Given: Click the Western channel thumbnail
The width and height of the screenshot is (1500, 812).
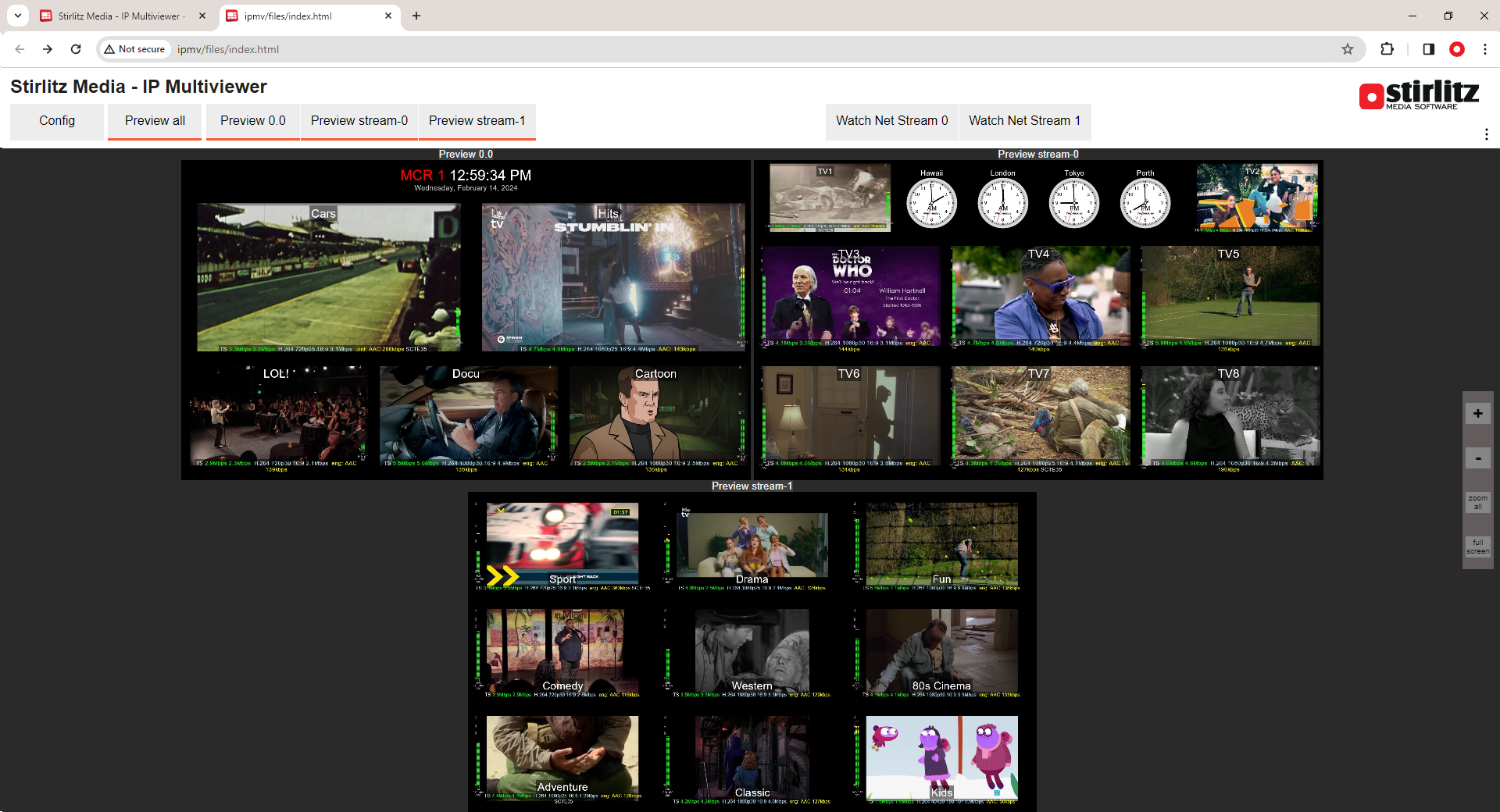Looking at the screenshot, I should coord(752,650).
